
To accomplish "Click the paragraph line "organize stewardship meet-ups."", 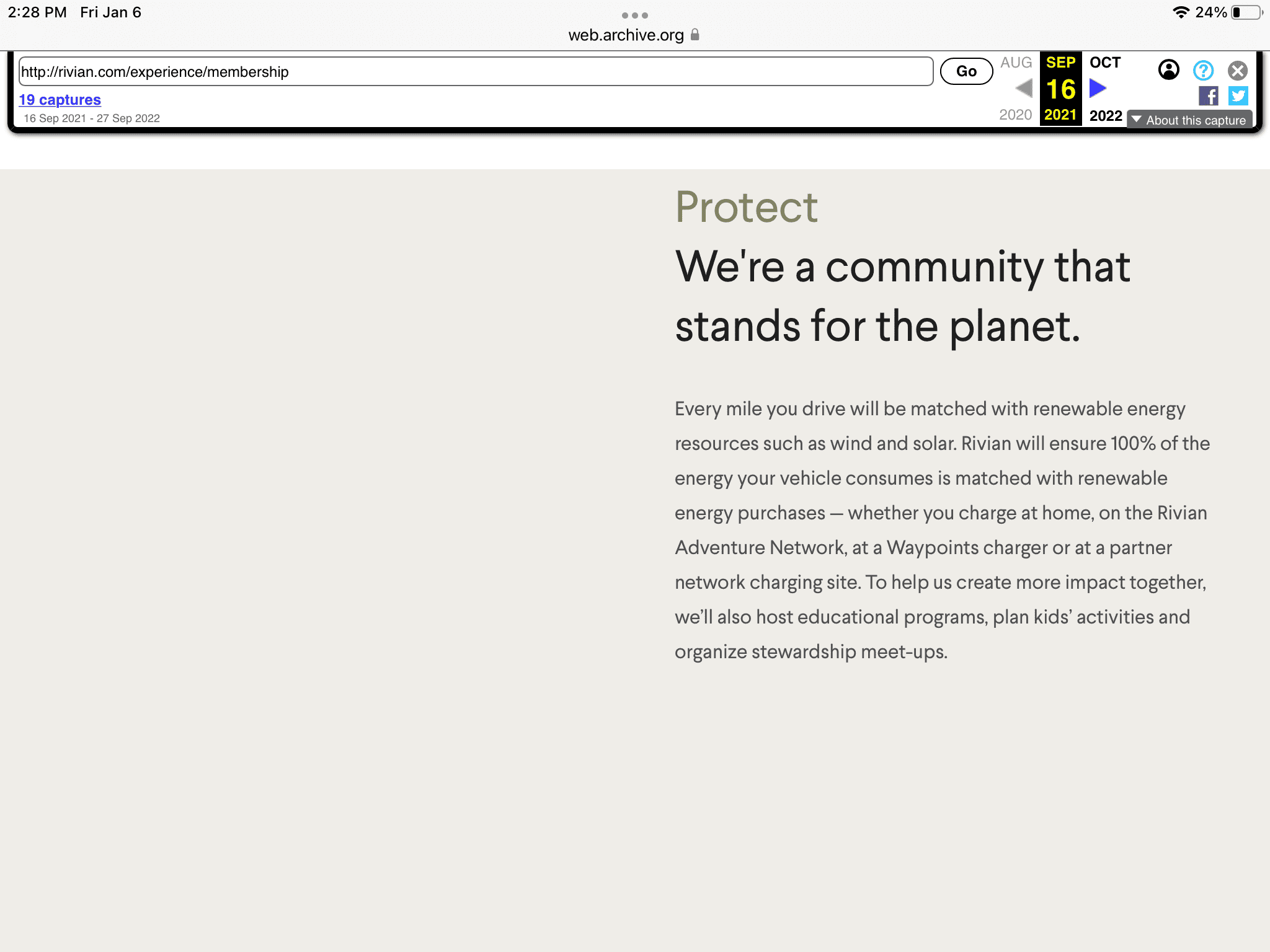I will (811, 652).
